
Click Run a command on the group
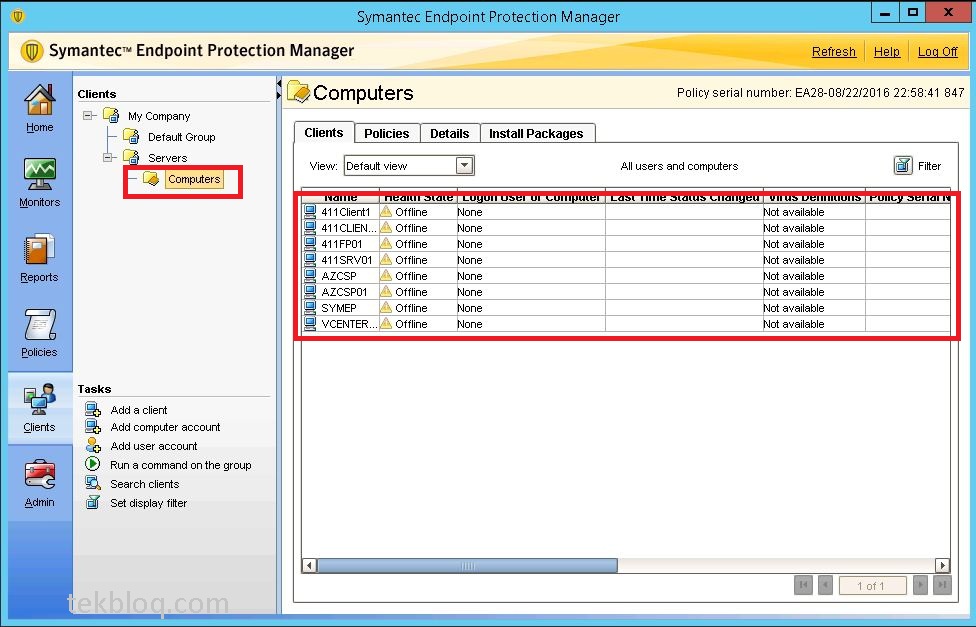click(180, 465)
